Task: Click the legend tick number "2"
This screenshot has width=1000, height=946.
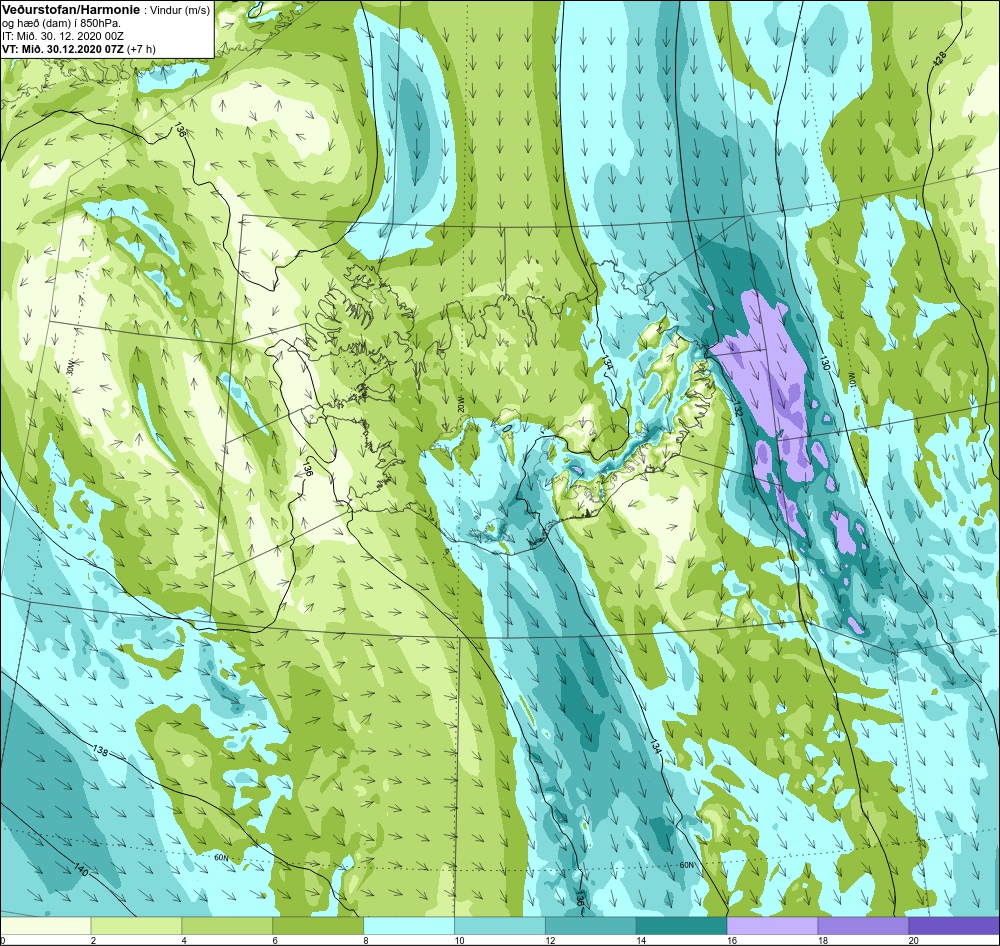Action: (94, 940)
